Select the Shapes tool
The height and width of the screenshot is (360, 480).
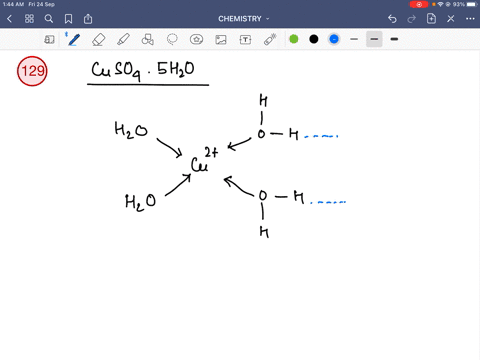coord(148,39)
